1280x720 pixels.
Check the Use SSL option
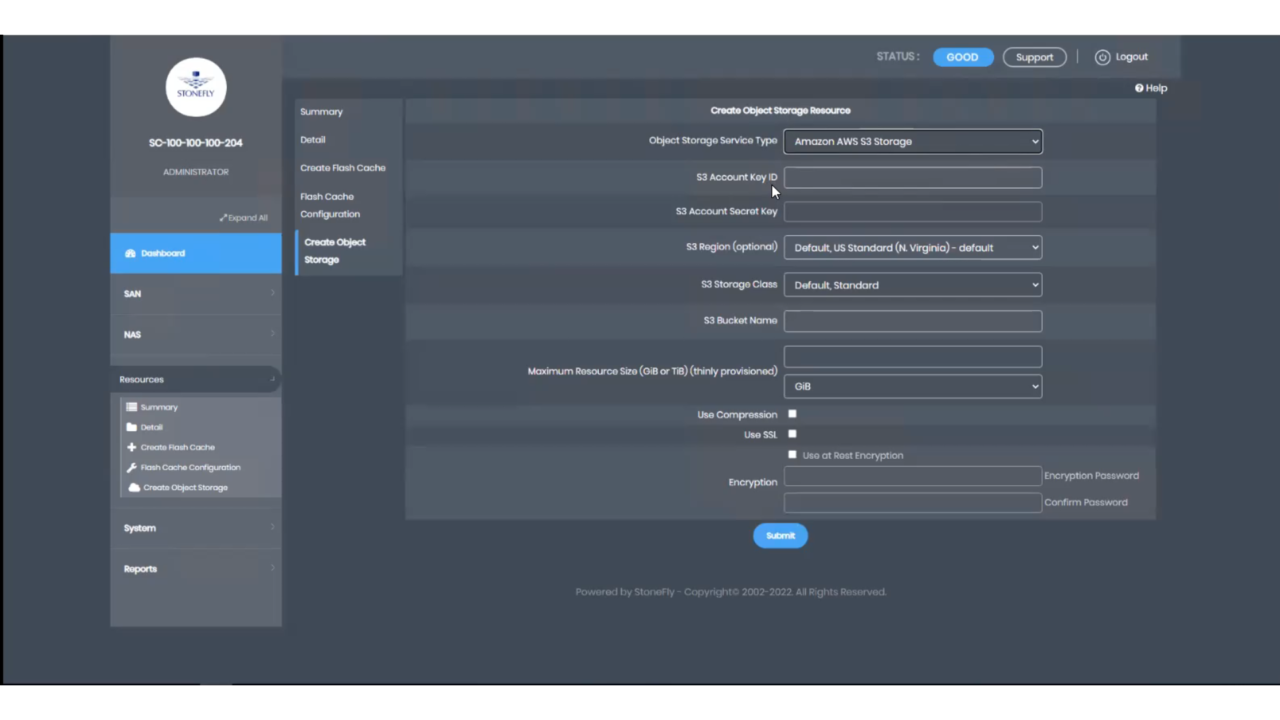pyautogui.click(x=792, y=434)
